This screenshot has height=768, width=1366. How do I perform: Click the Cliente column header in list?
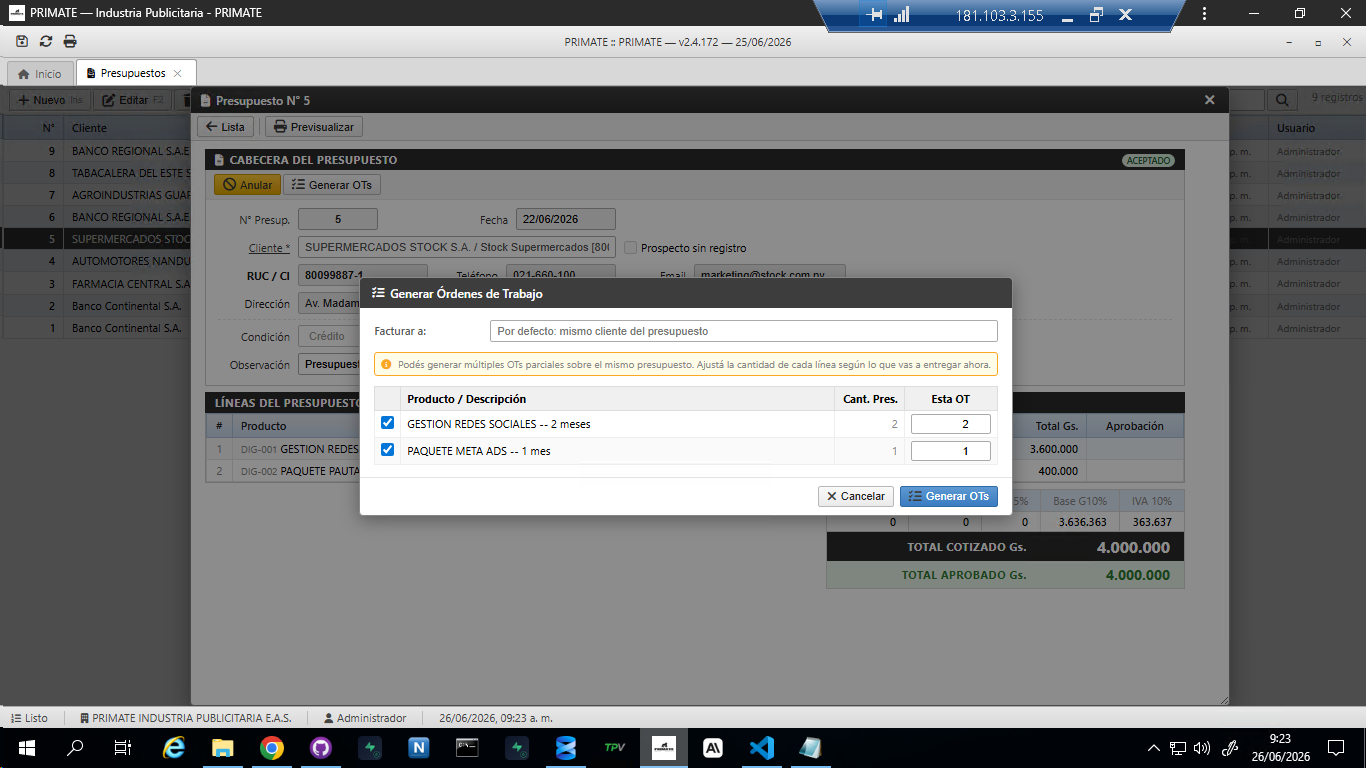128,128
